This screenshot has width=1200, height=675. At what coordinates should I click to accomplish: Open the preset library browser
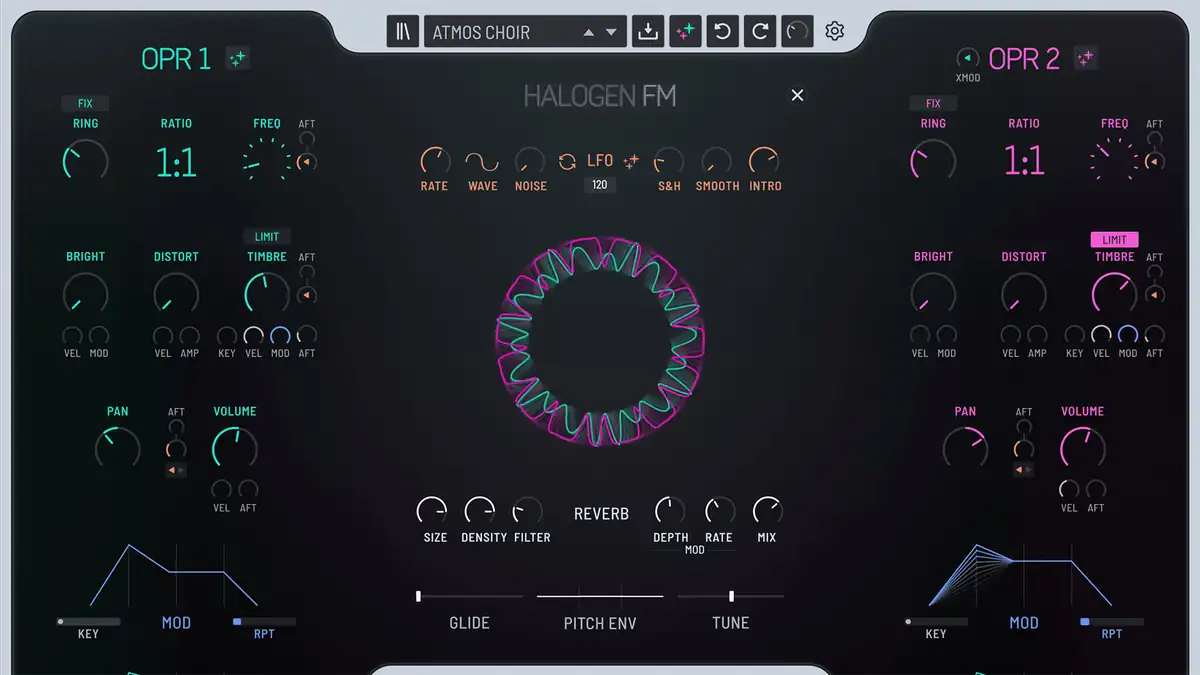tap(403, 30)
